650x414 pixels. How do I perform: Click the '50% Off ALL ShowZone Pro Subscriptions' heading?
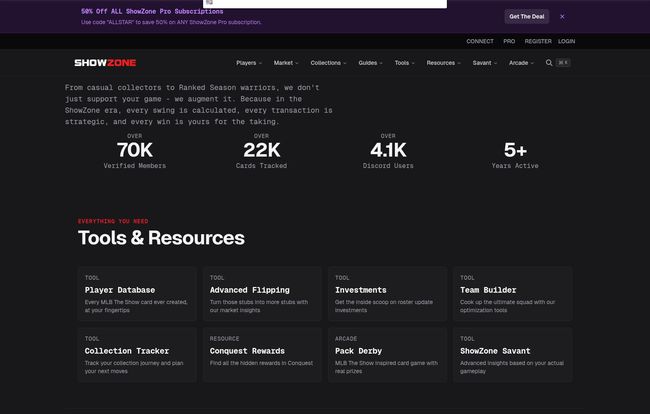[x=152, y=12]
